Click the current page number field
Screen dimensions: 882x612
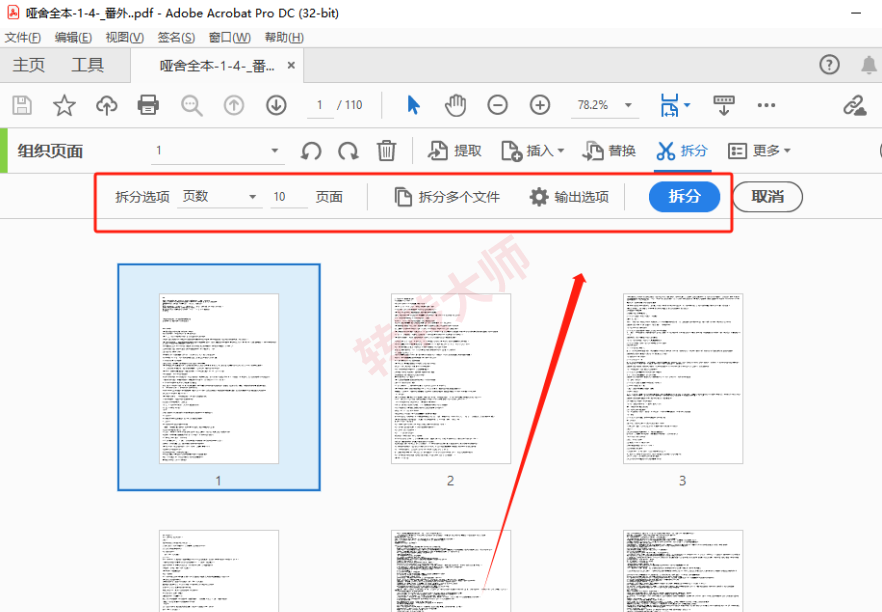(320, 105)
